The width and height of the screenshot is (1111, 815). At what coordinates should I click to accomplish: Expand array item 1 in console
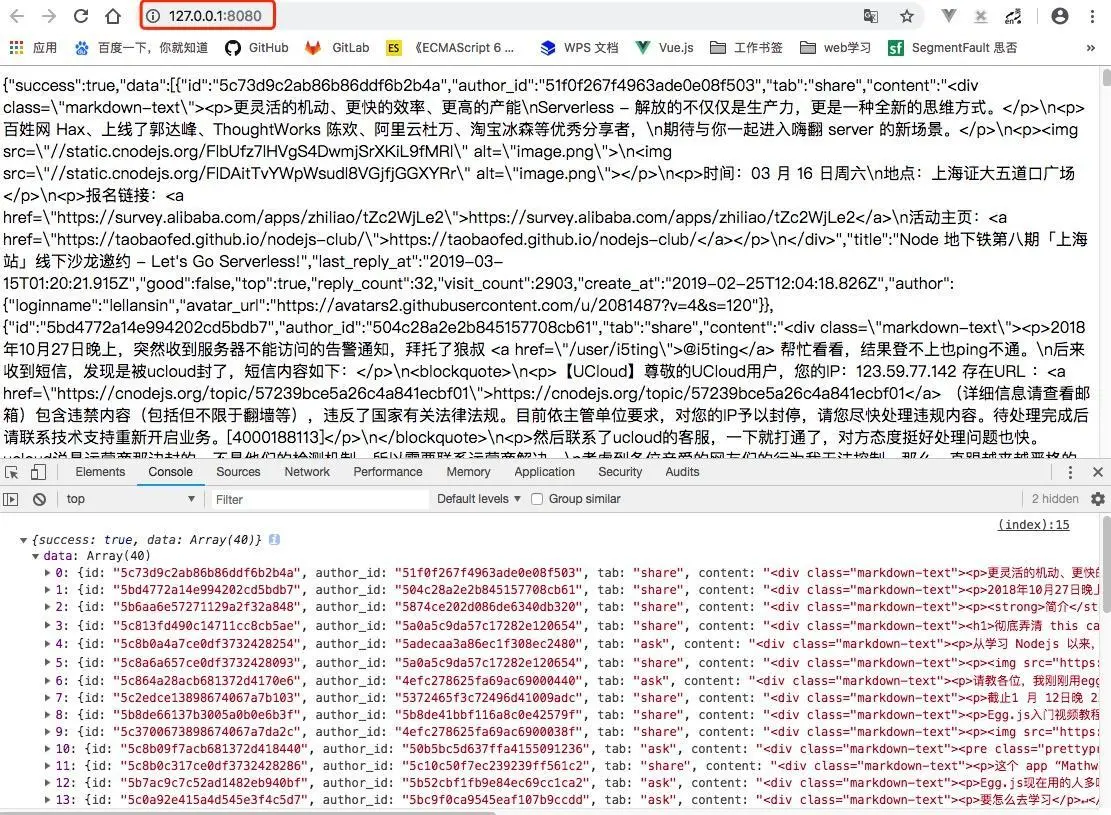[x=47, y=590]
